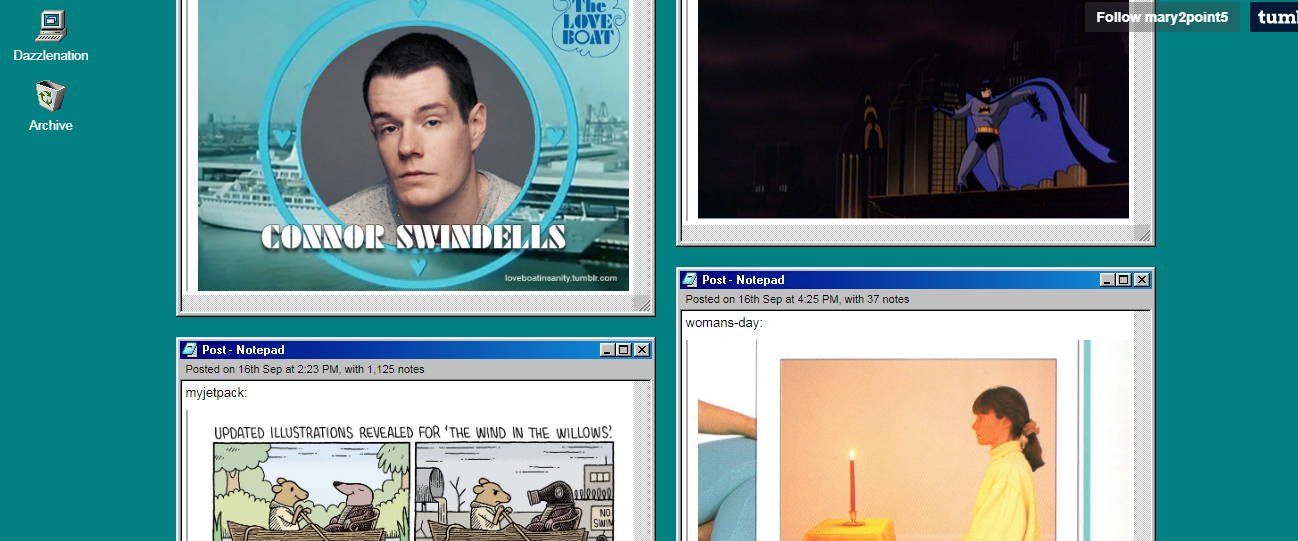Close the 2:23 PM Post - Notepad window

click(x=642, y=350)
